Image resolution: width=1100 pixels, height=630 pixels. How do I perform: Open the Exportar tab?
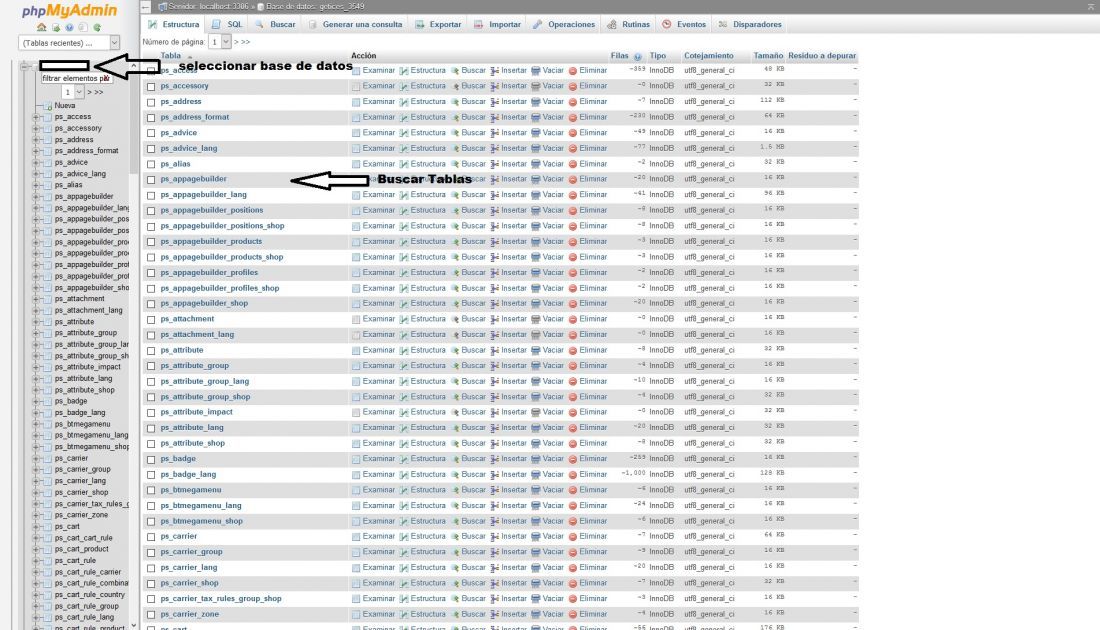438,25
